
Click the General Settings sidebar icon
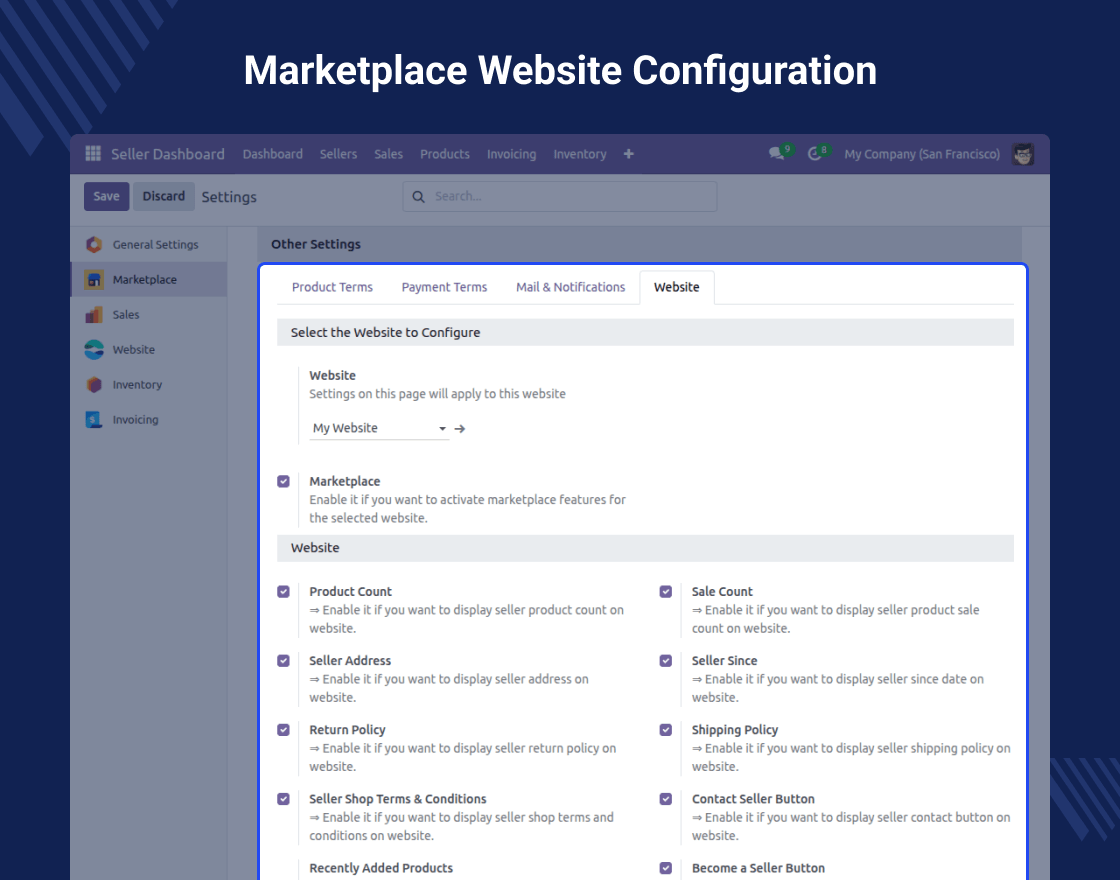point(94,244)
